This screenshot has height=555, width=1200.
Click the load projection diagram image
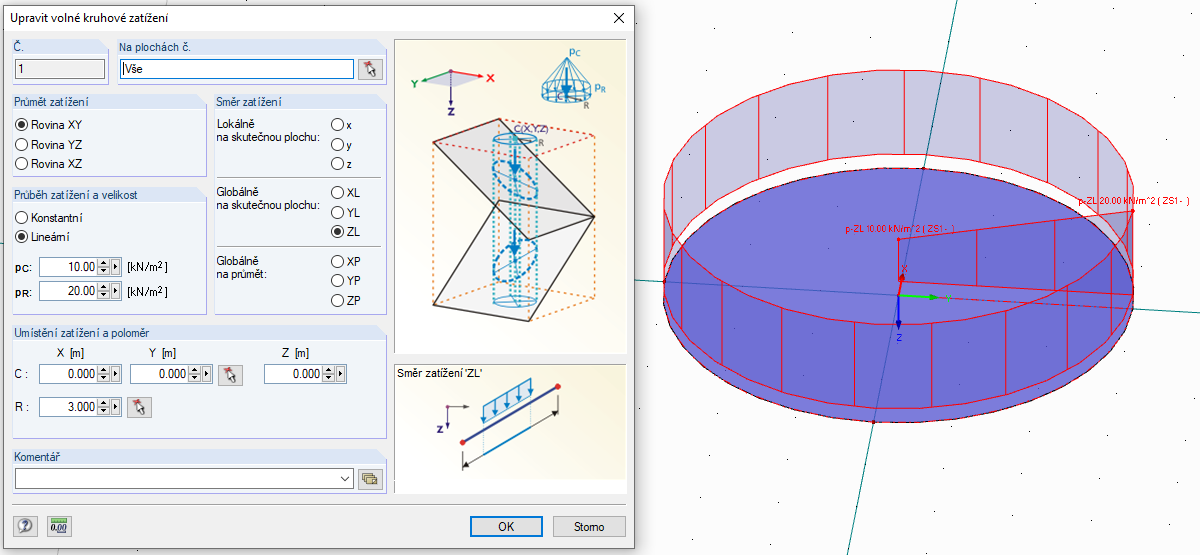pos(510,197)
